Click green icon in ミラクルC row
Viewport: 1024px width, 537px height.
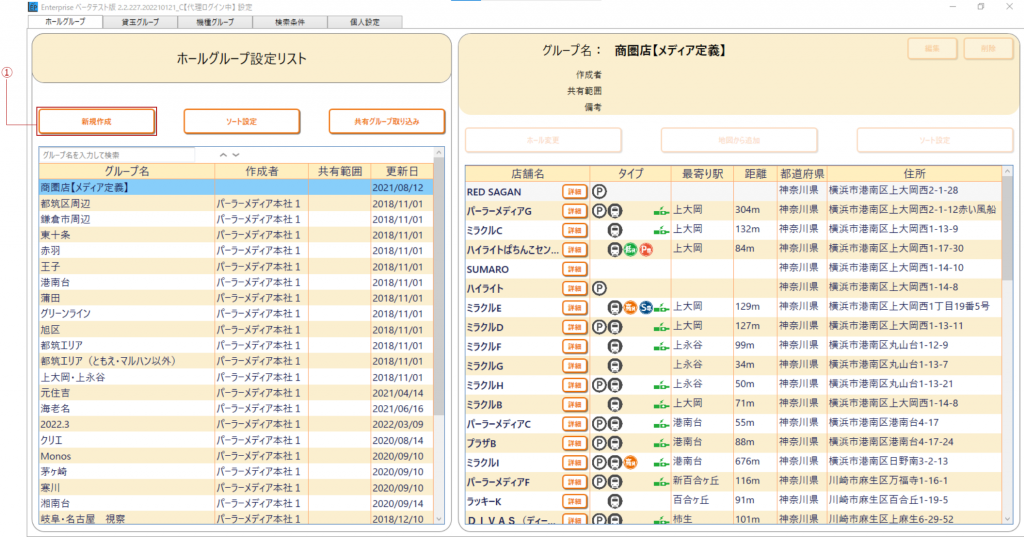click(661, 230)
